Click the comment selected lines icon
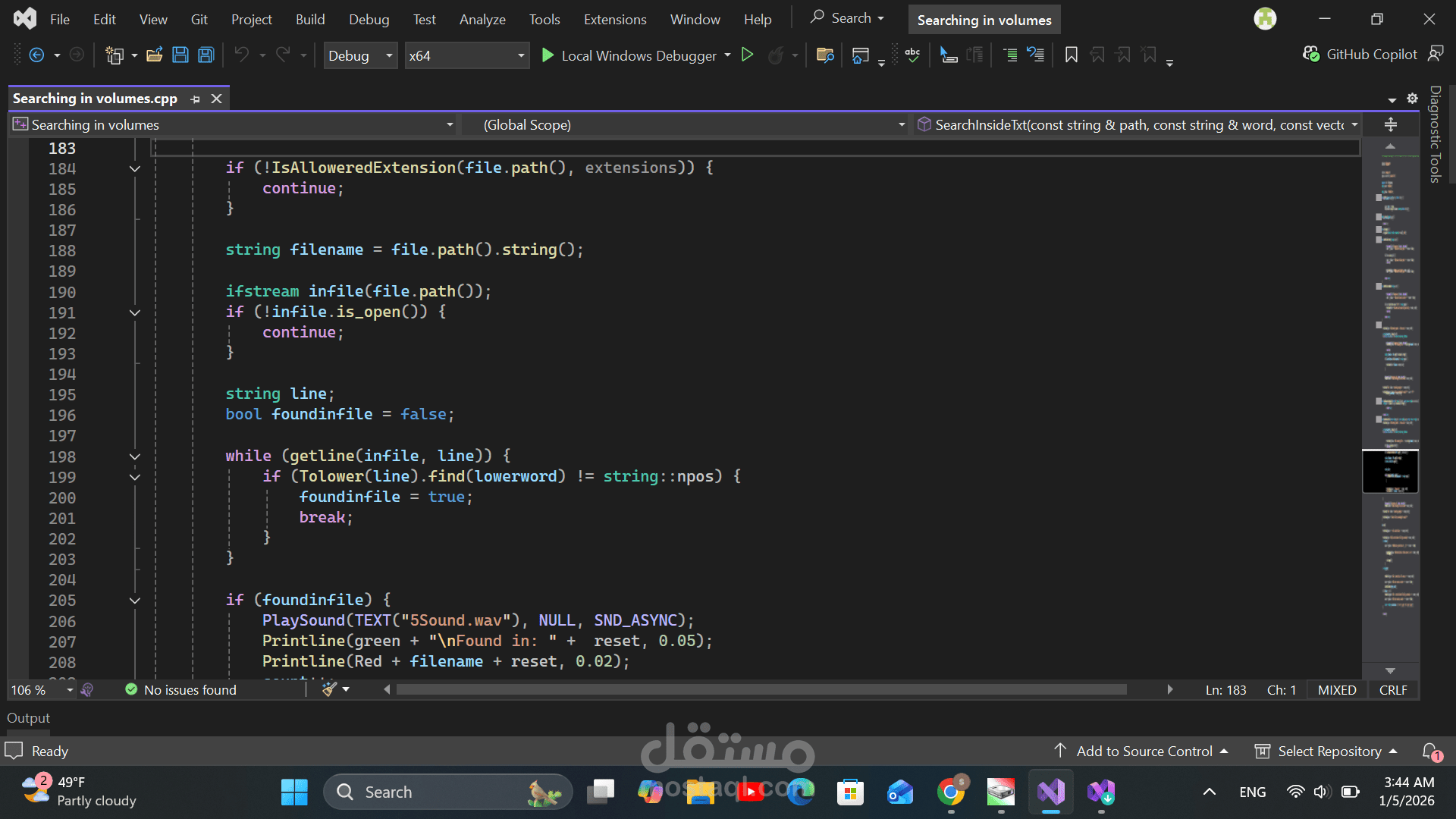 [x=1010, y=55]
